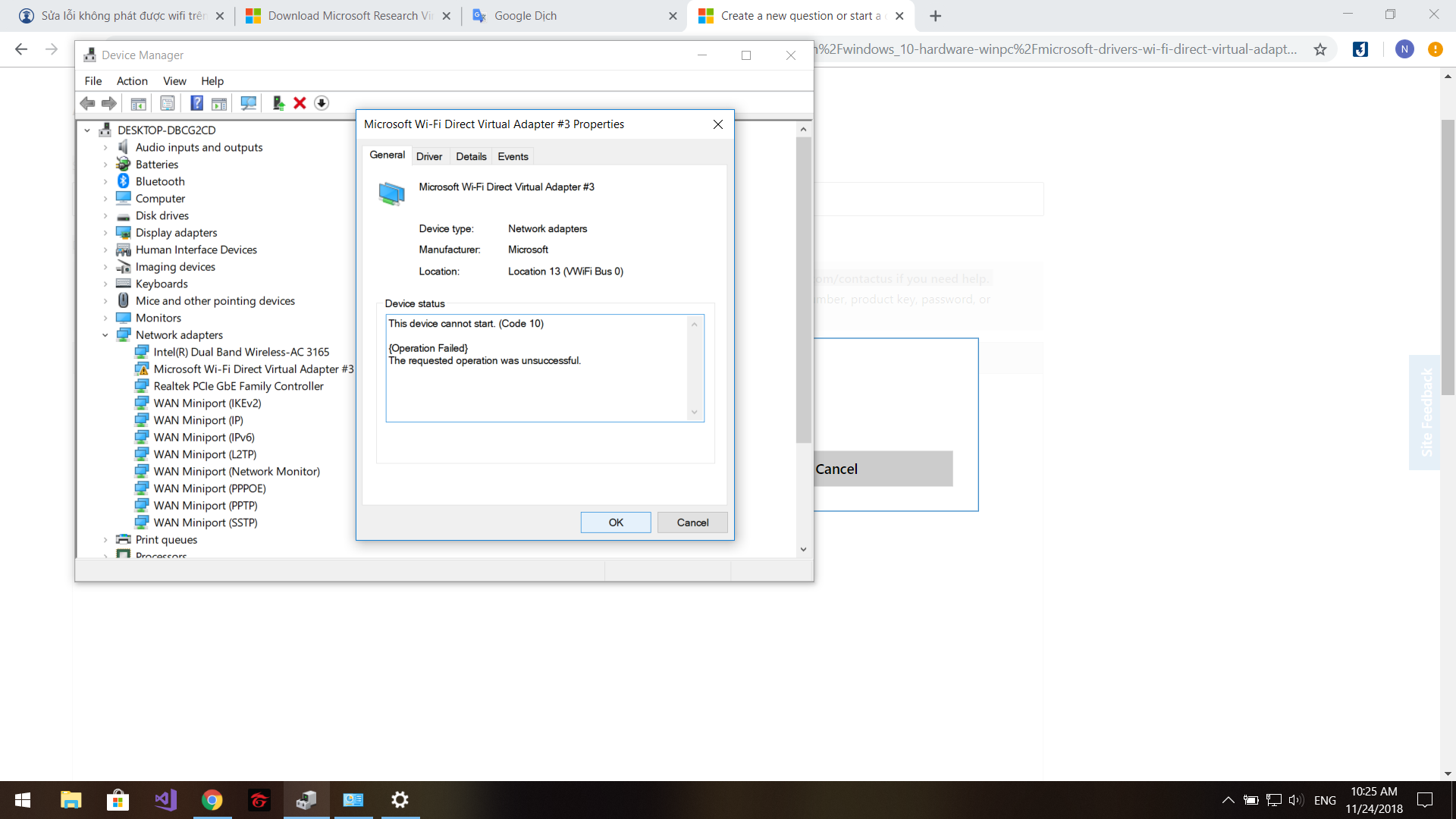Open Chrome profile avatar N
This screenshot has height=819, width=1456.
pyautogui.click(x=1404, y=49)
